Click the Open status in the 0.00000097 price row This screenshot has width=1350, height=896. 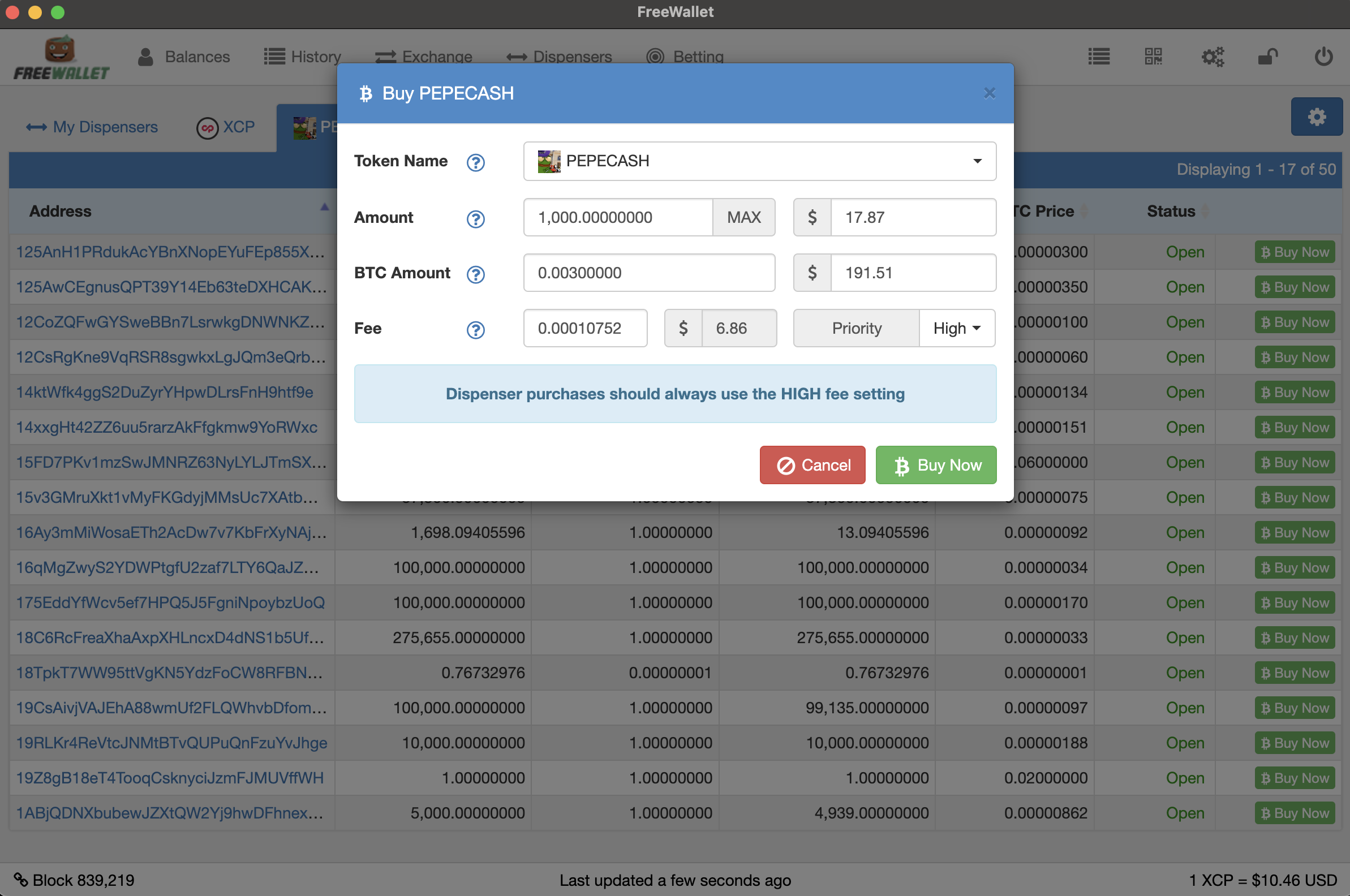(x=1185, y=708)
